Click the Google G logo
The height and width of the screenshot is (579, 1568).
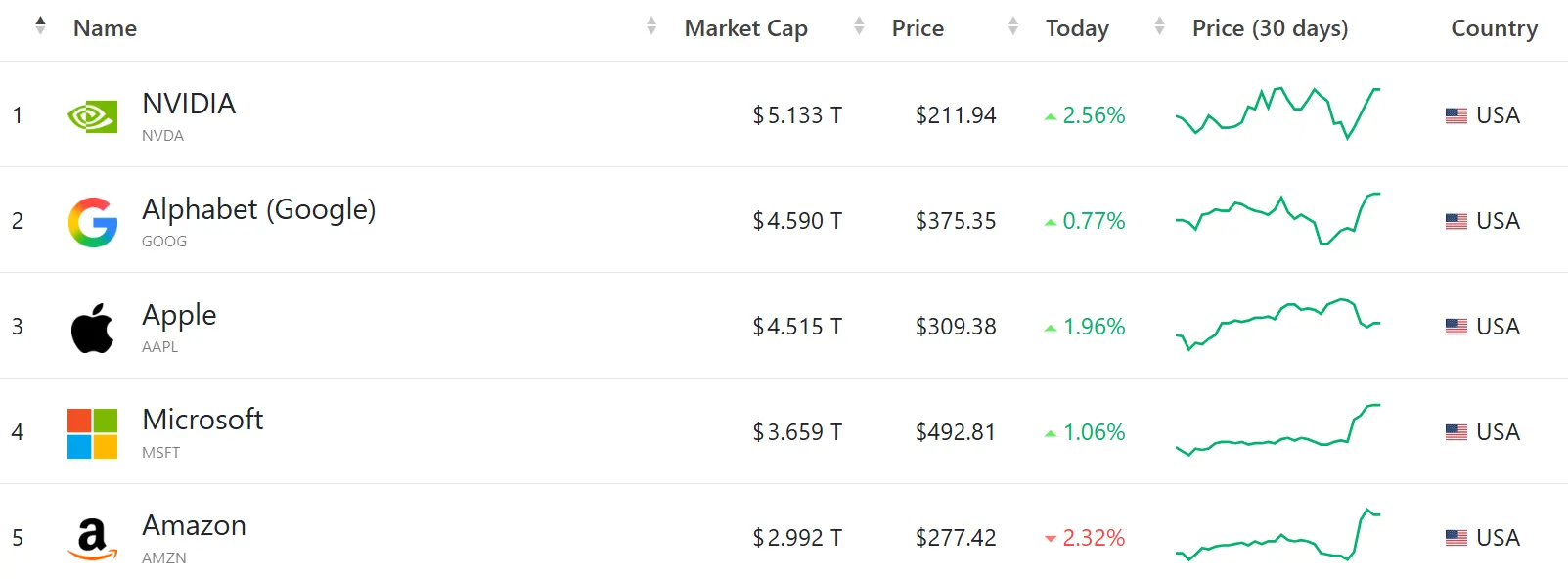[x=93, y=222]
